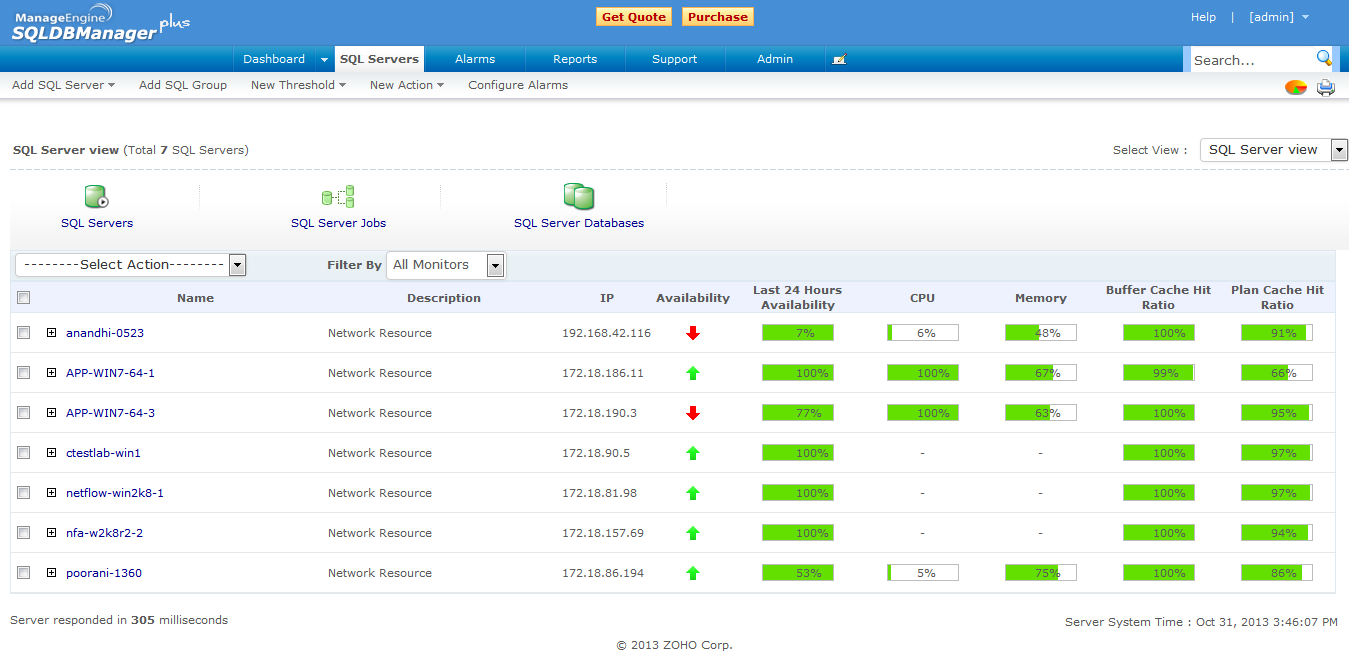The width and height of the screenshot is (1349, 658).
Task: Open the SQL Server Jobs icon
Action: click(x=338, y=197)
